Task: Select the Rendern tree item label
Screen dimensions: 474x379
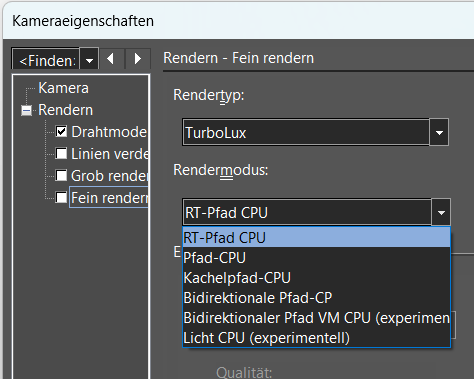Action: coord(65,110)
